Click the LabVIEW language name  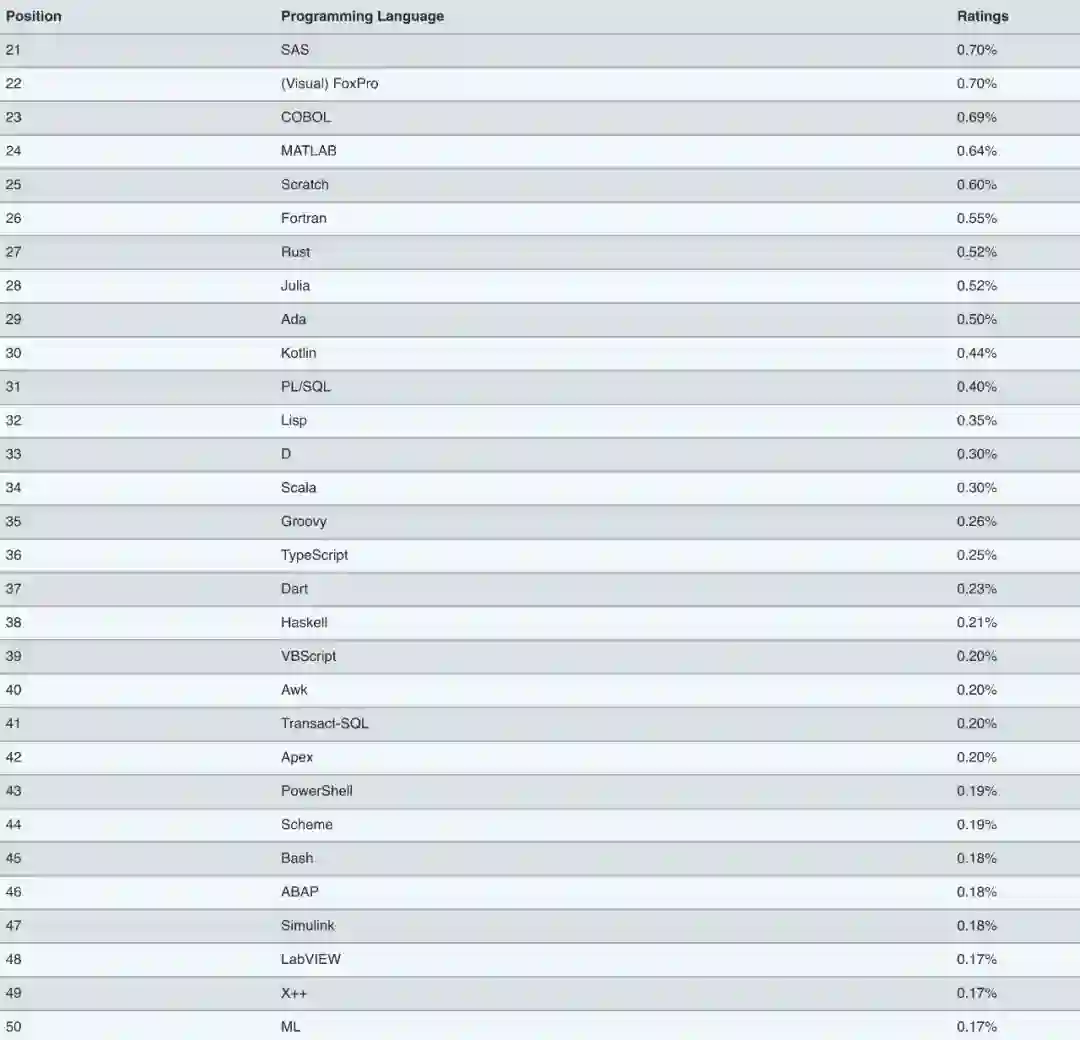point(310,959)
